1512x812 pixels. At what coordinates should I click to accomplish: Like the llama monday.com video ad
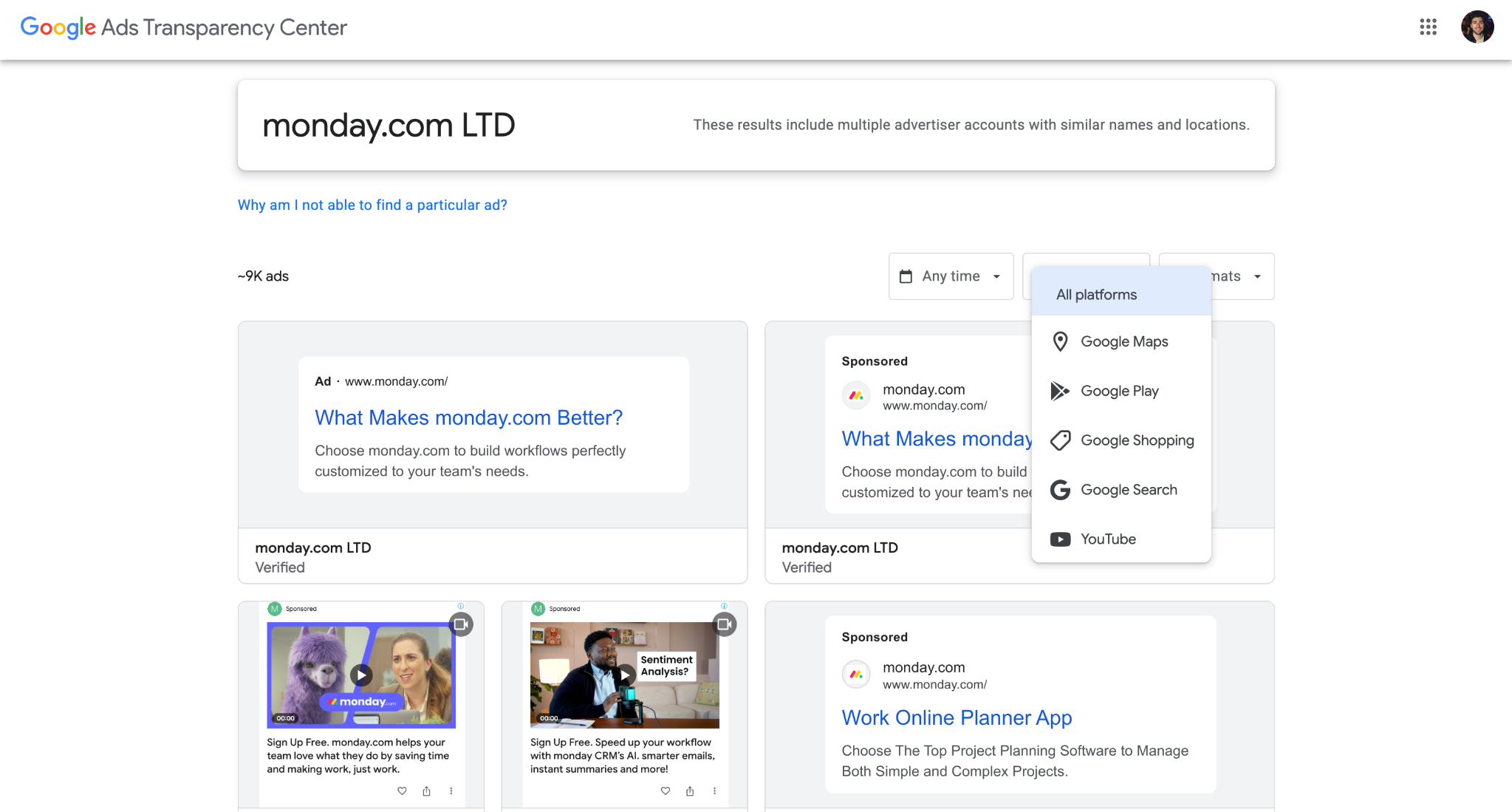401,791
